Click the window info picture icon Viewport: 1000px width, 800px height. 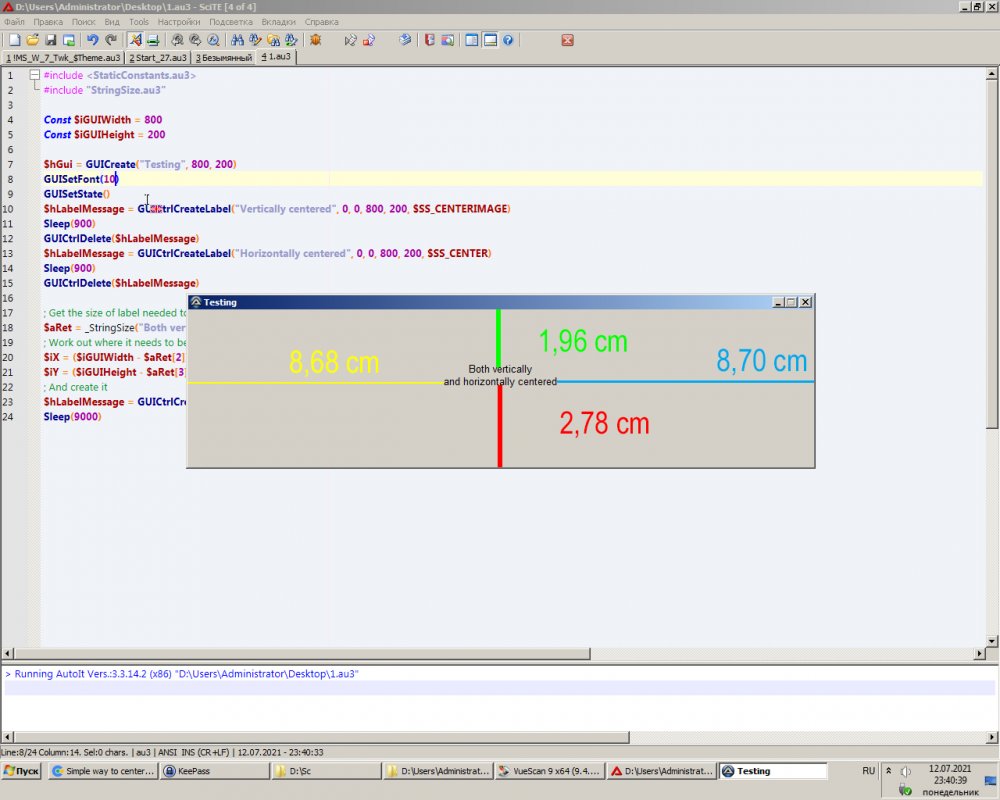(x=448, y=40)
